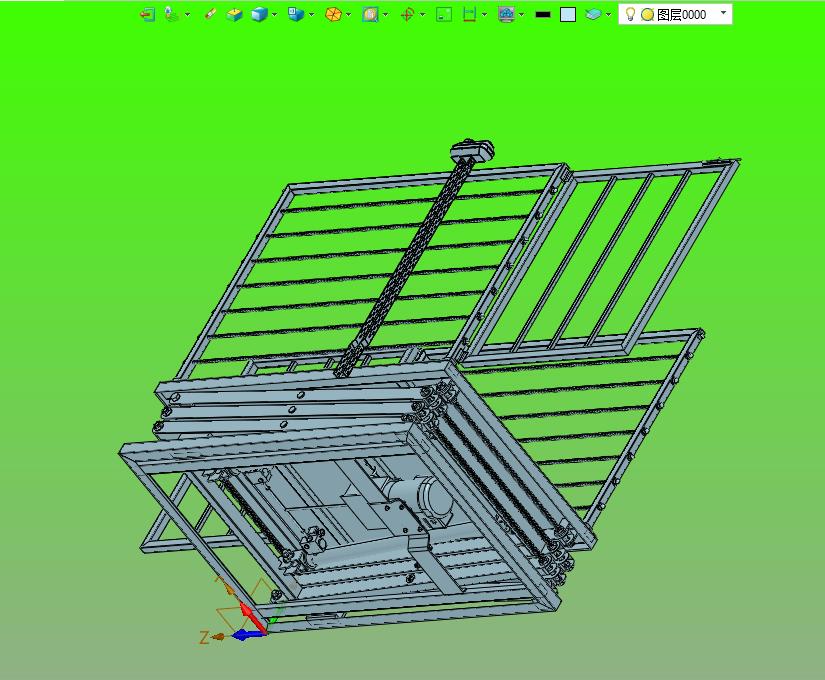Click the measure distance dimension icon
Viewport: 825px width, 680px height.
point(469,15)
